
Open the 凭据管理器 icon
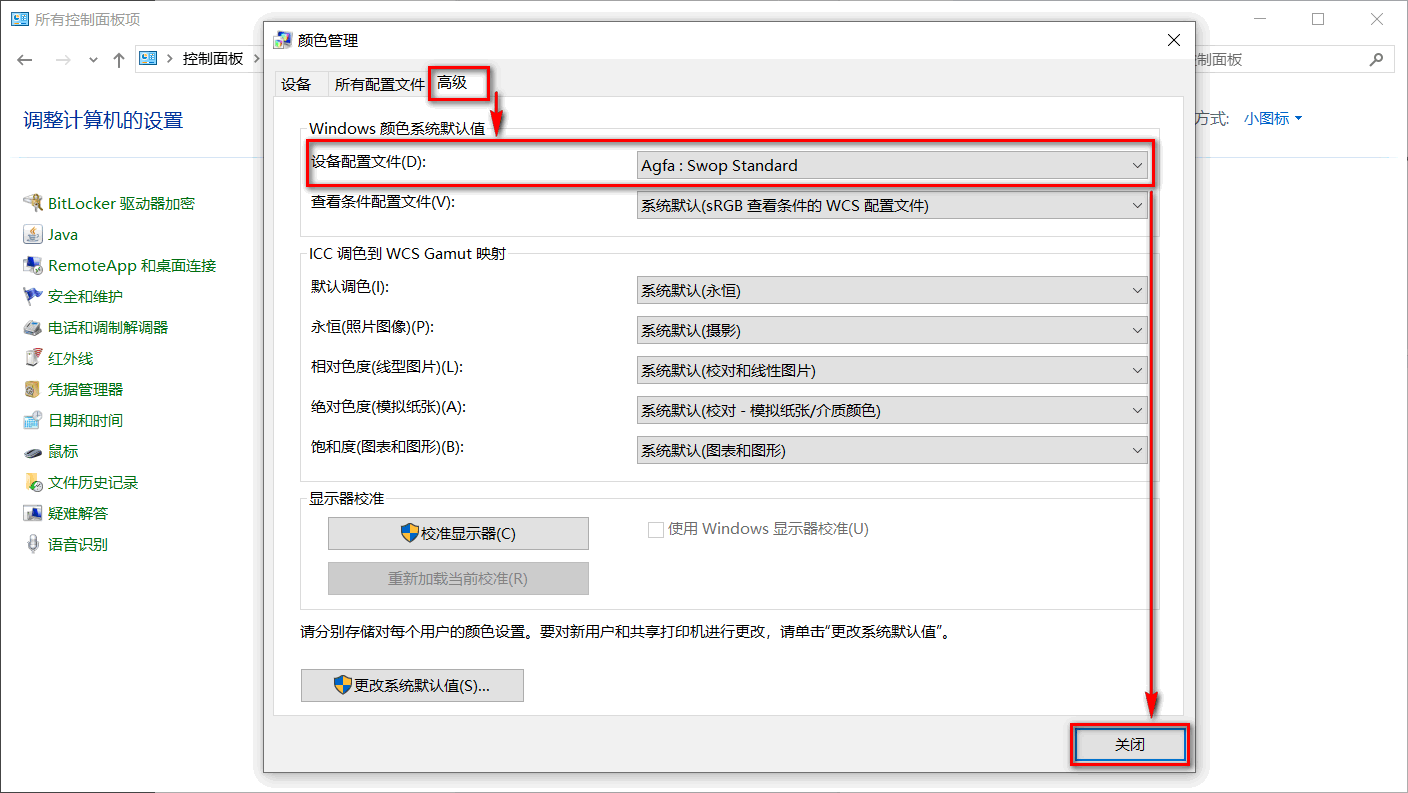[33, 389]
